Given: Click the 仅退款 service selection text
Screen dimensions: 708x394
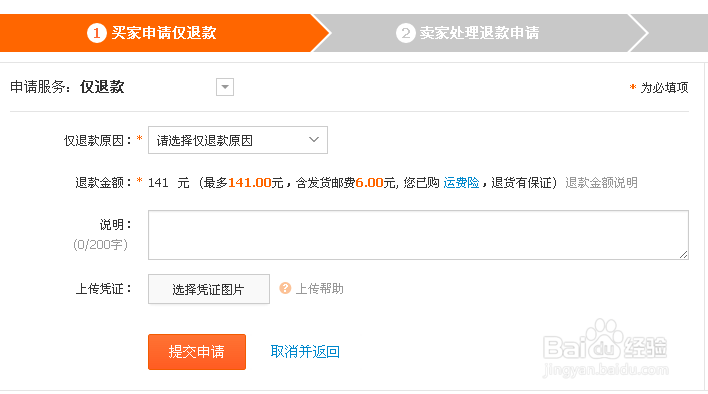Looking at the screenshot, I should point(102,87).
